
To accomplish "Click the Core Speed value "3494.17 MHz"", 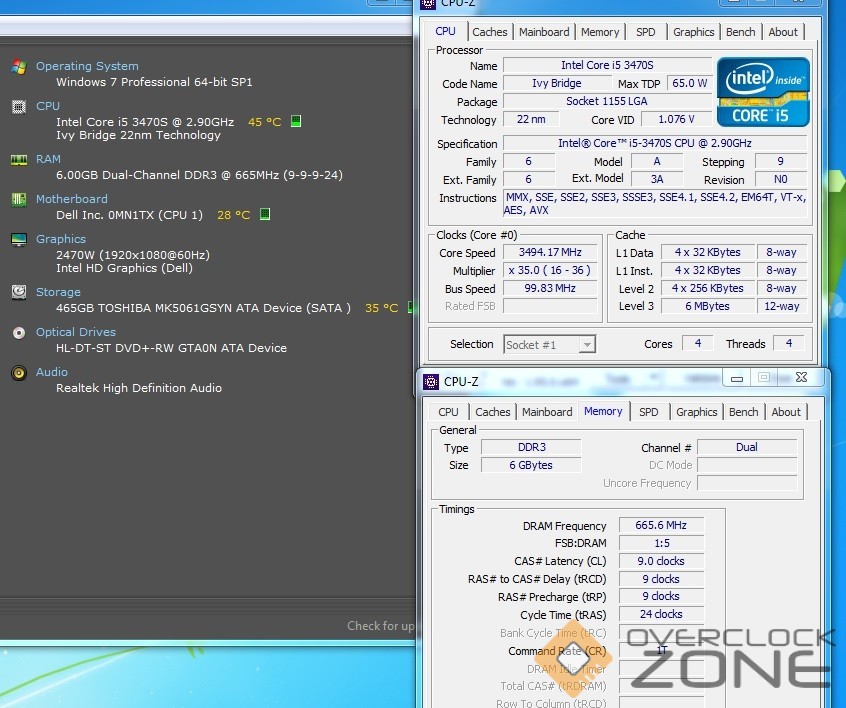I will point(550,253).
